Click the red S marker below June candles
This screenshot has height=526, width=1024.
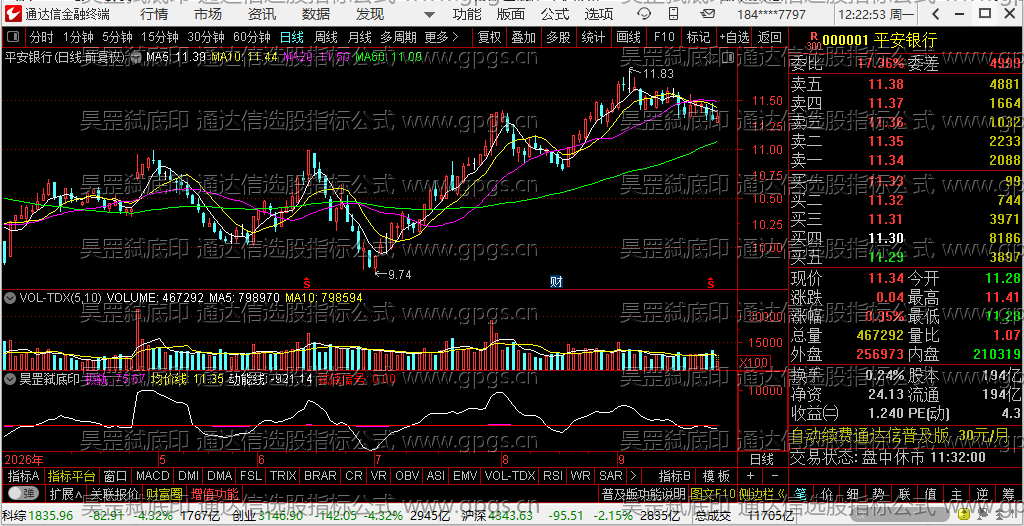(x=307, y=282)
